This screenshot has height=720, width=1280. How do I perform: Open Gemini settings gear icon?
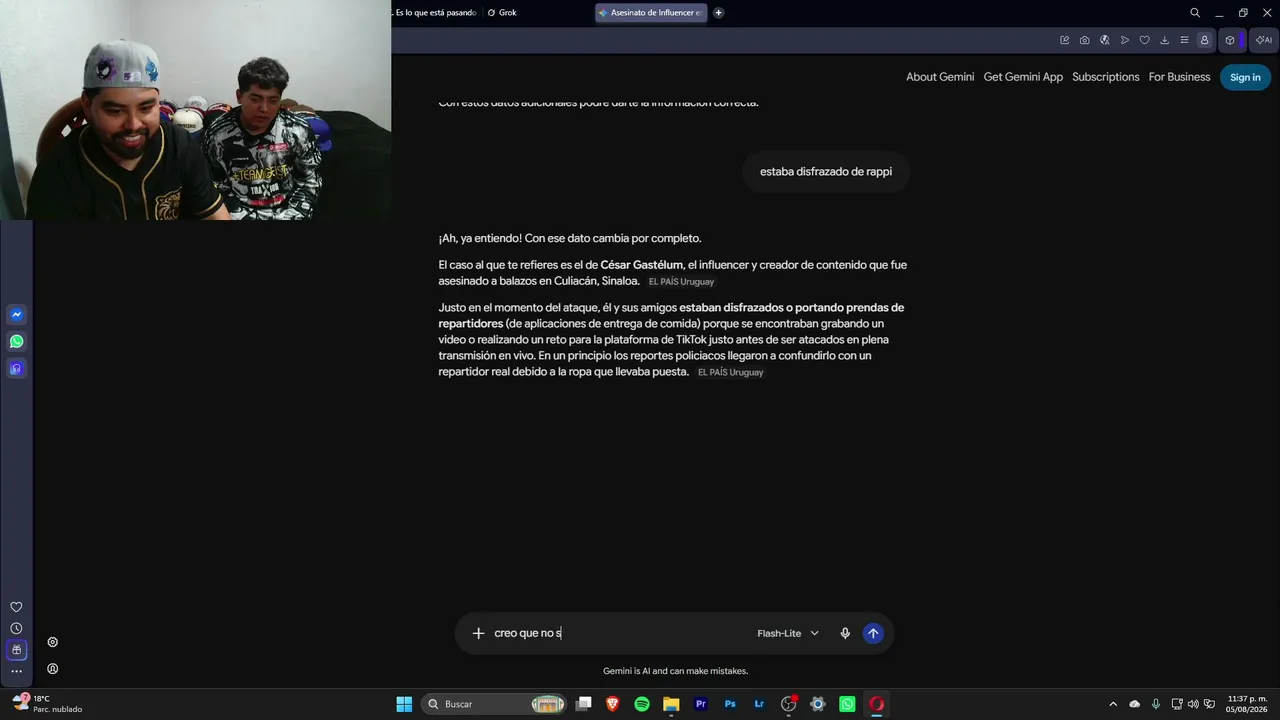coord(53,642)
